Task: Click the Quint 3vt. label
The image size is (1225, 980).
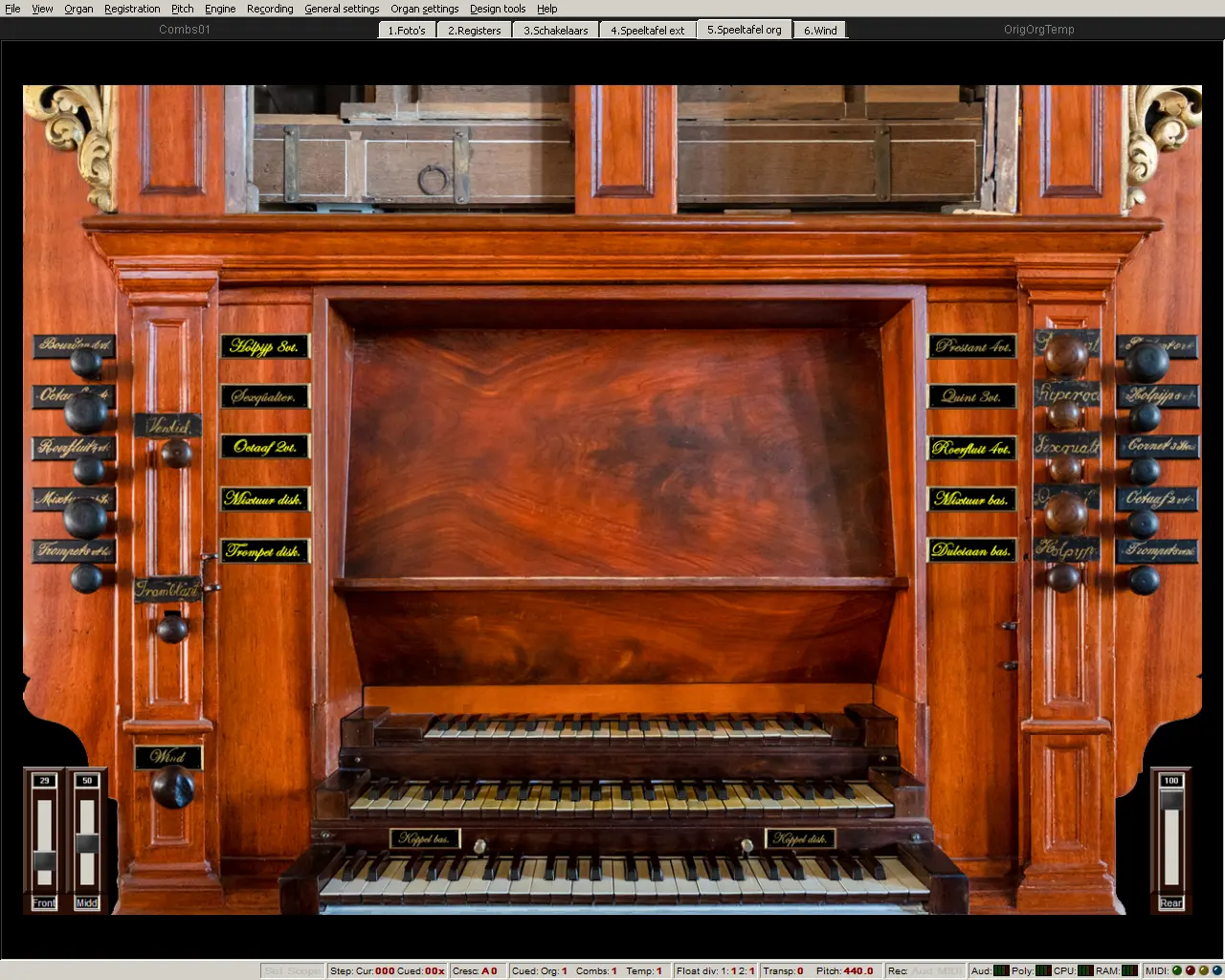Action: (x=972, y=396)
